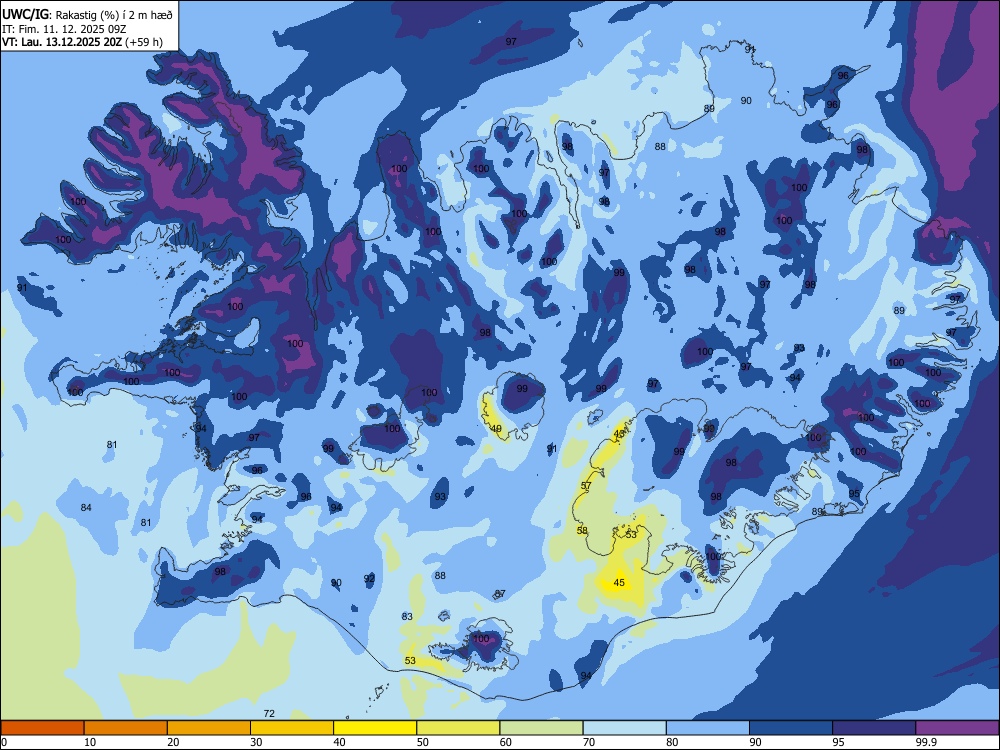
Task: Select the purple above-99.9 legend swatch
Action: tap(957, 728)
